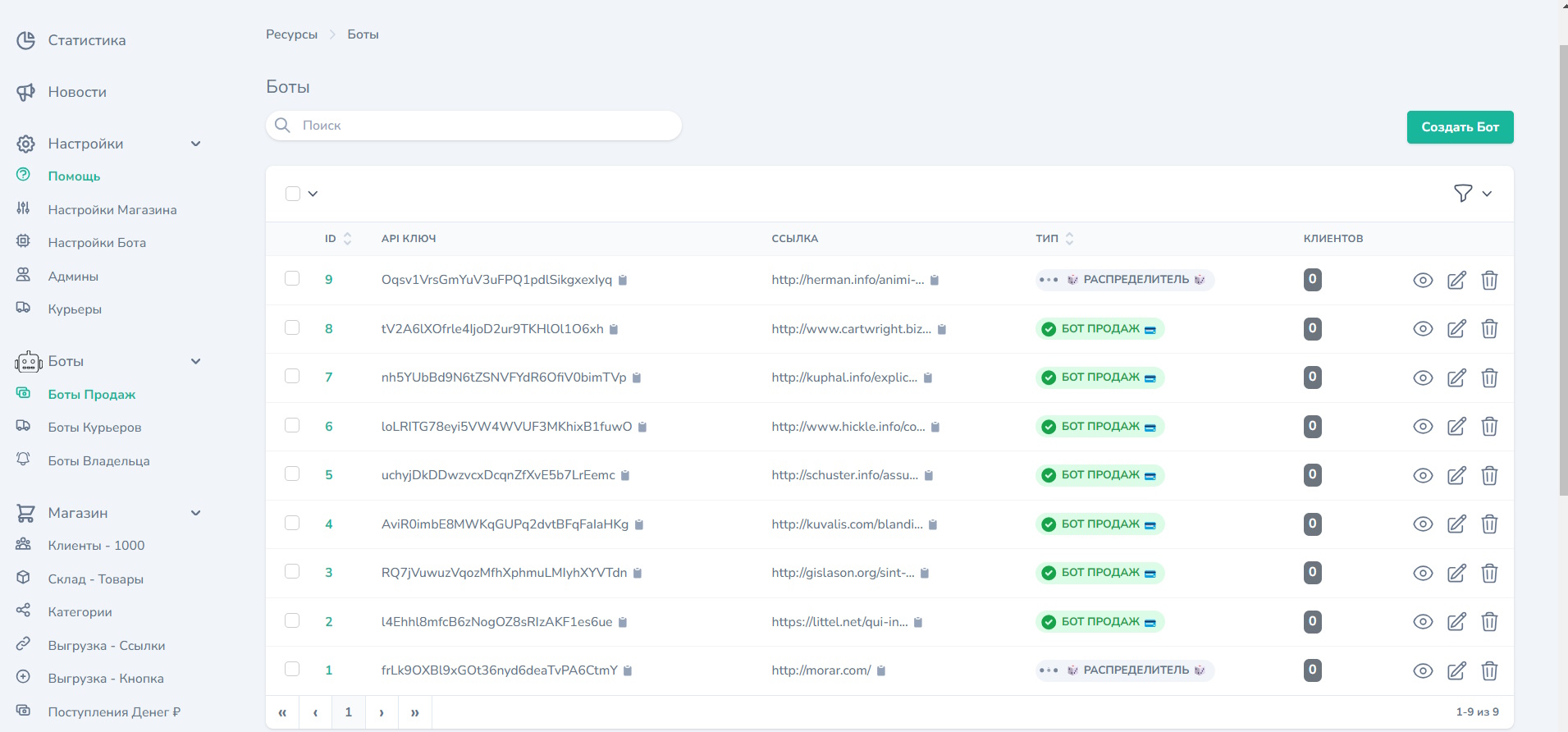View details of bot ID 7
Viewport: 1568px width, 732px height.
click(x=1423, y=378)
